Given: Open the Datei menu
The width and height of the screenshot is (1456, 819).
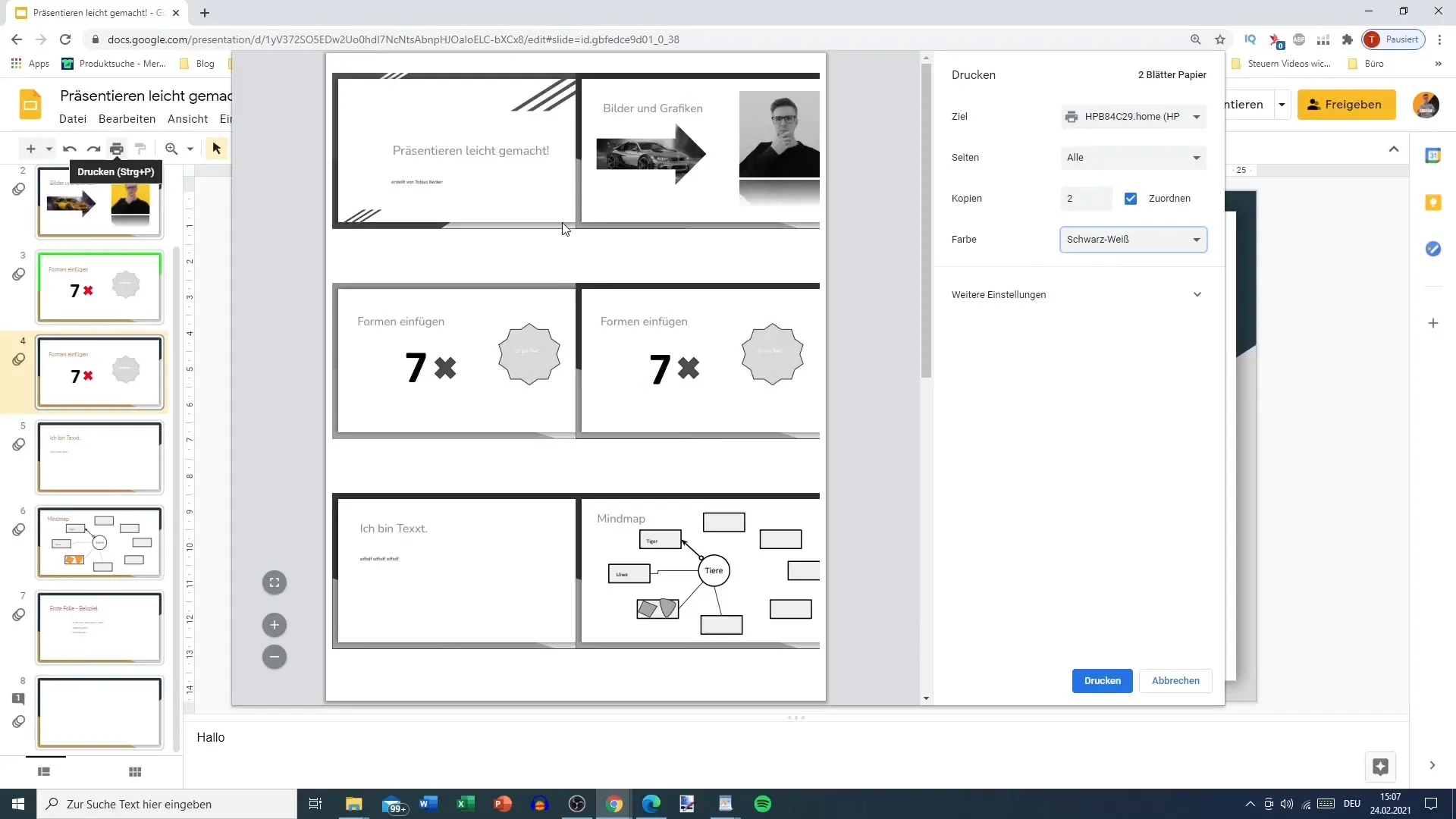Looking at the screenshot, I should pos(73,119).
